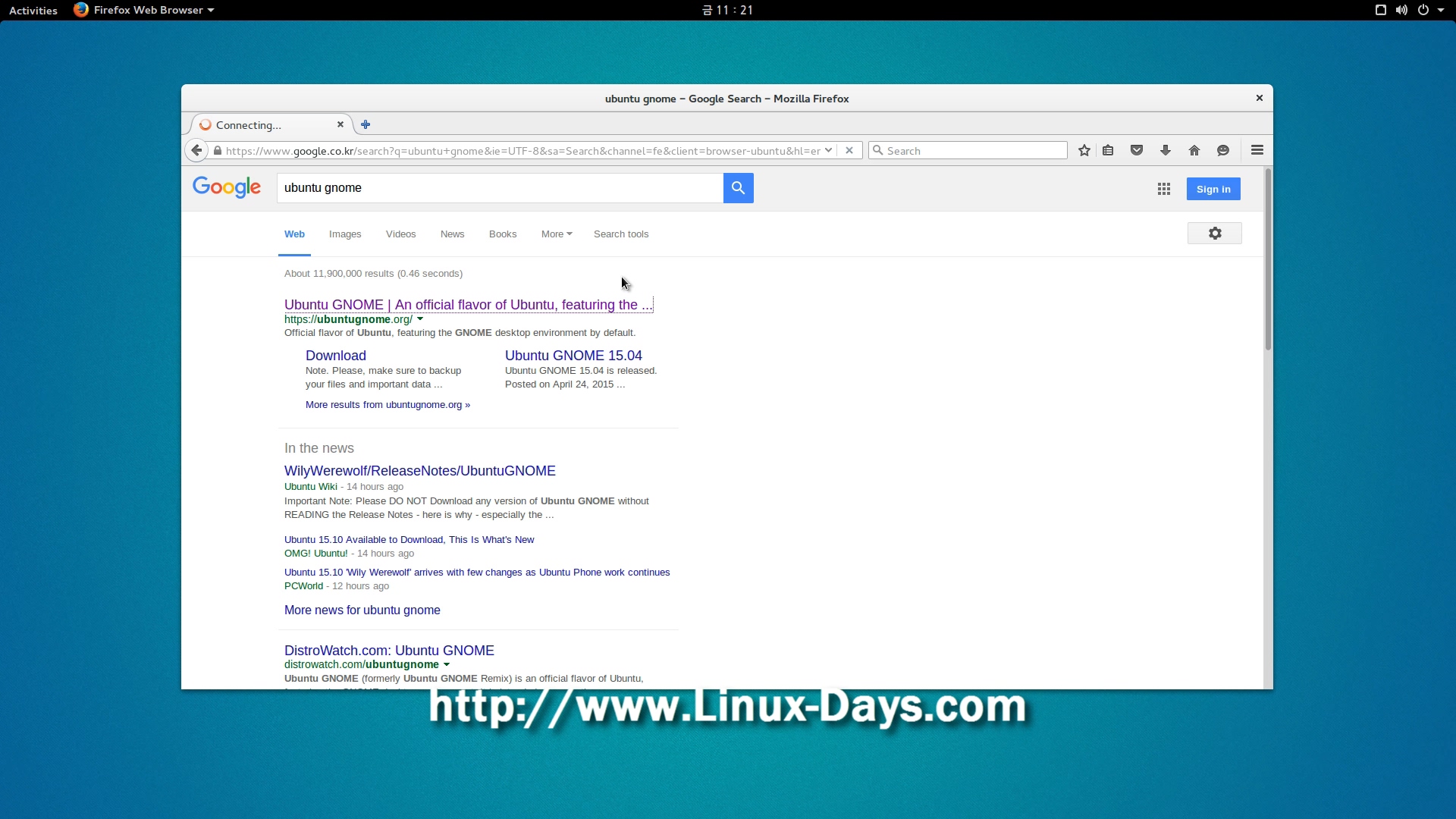Image resolution: width=1456 pixels, height=819 pixels.
Task: Click the Firefox URL address bar
Action: point(522,150)
